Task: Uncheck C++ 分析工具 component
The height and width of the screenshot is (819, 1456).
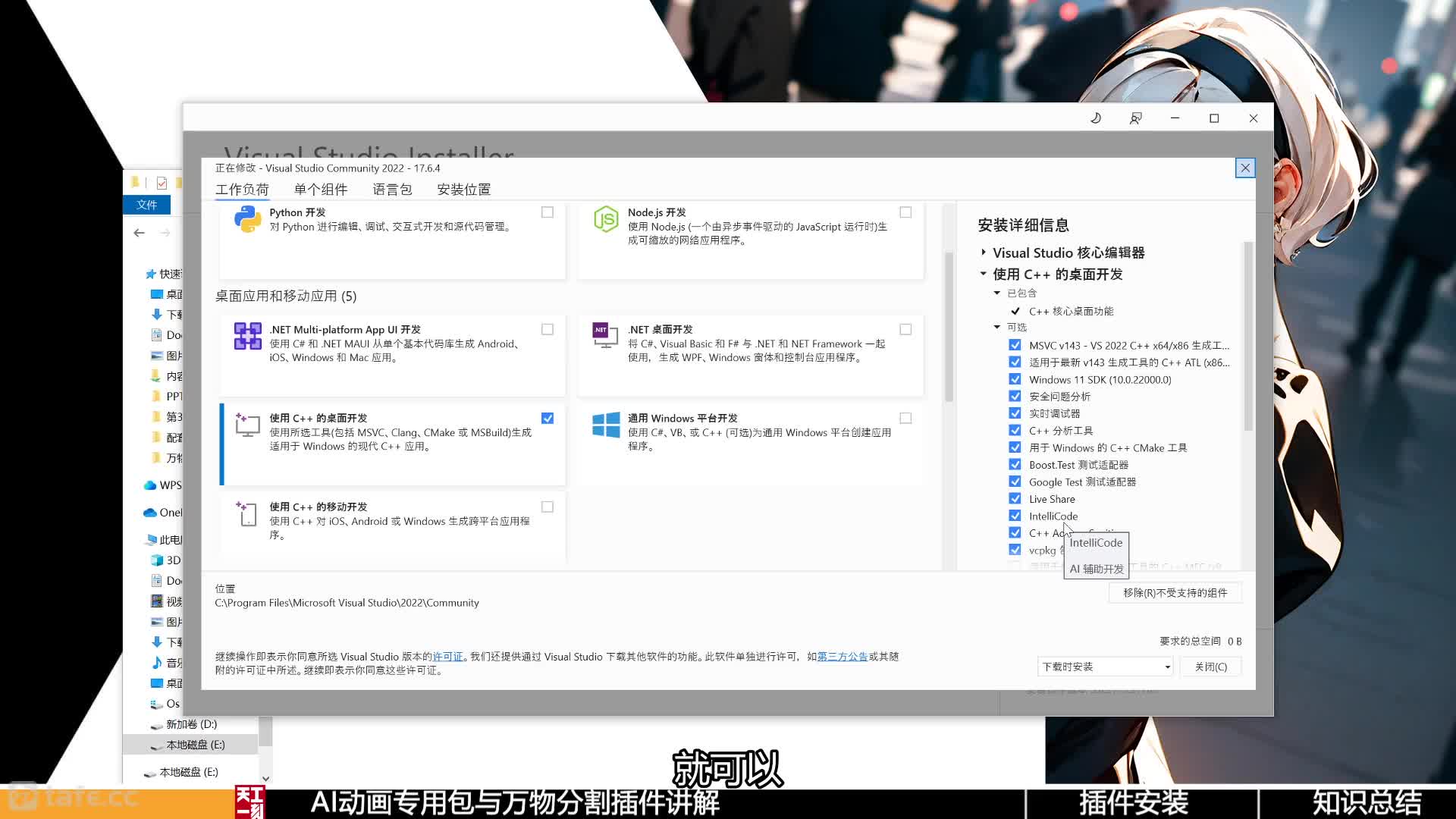Action: (1015, 430)
